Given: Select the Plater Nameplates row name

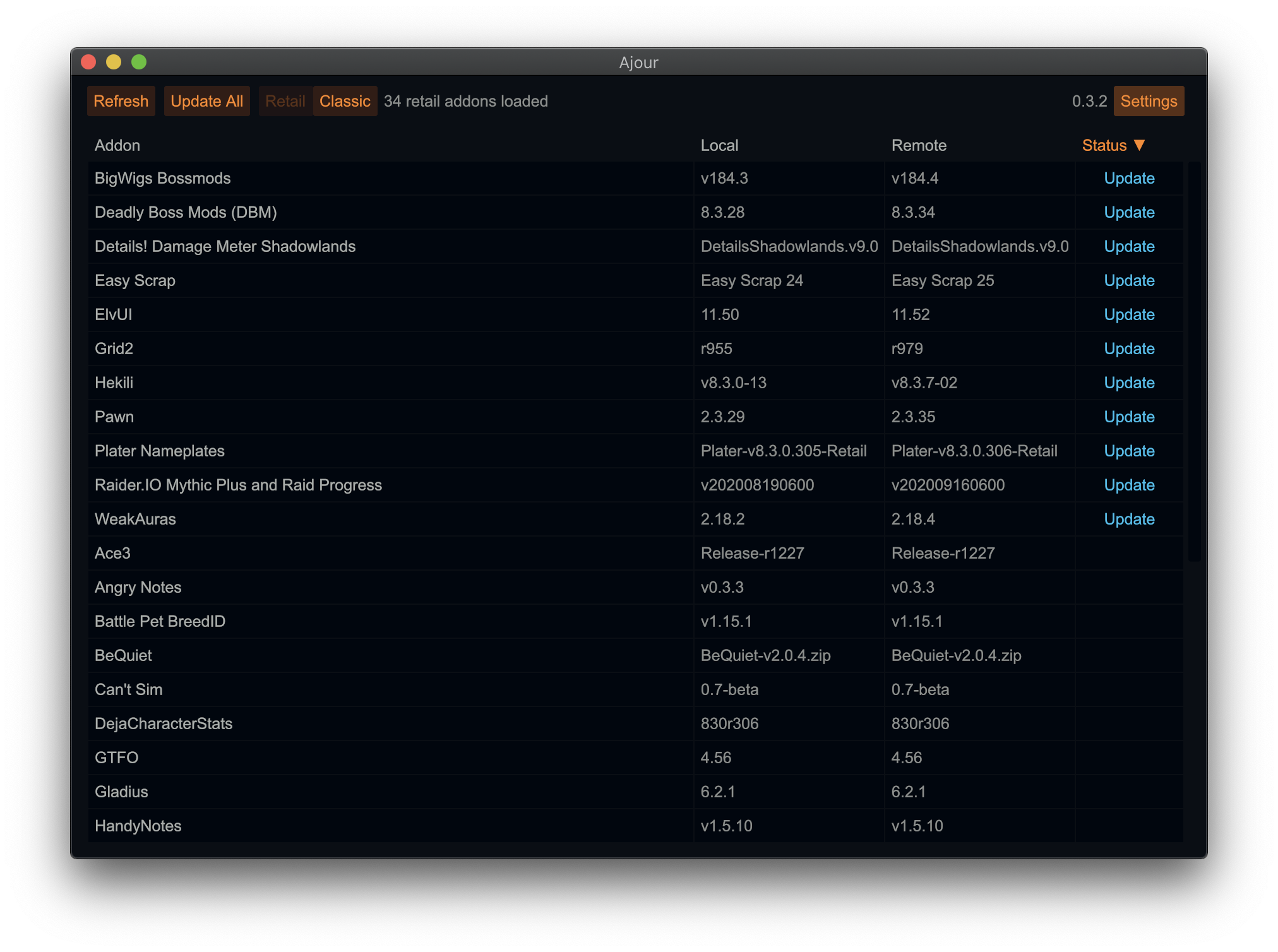Looking at the screenshot, I should (160, 451).
